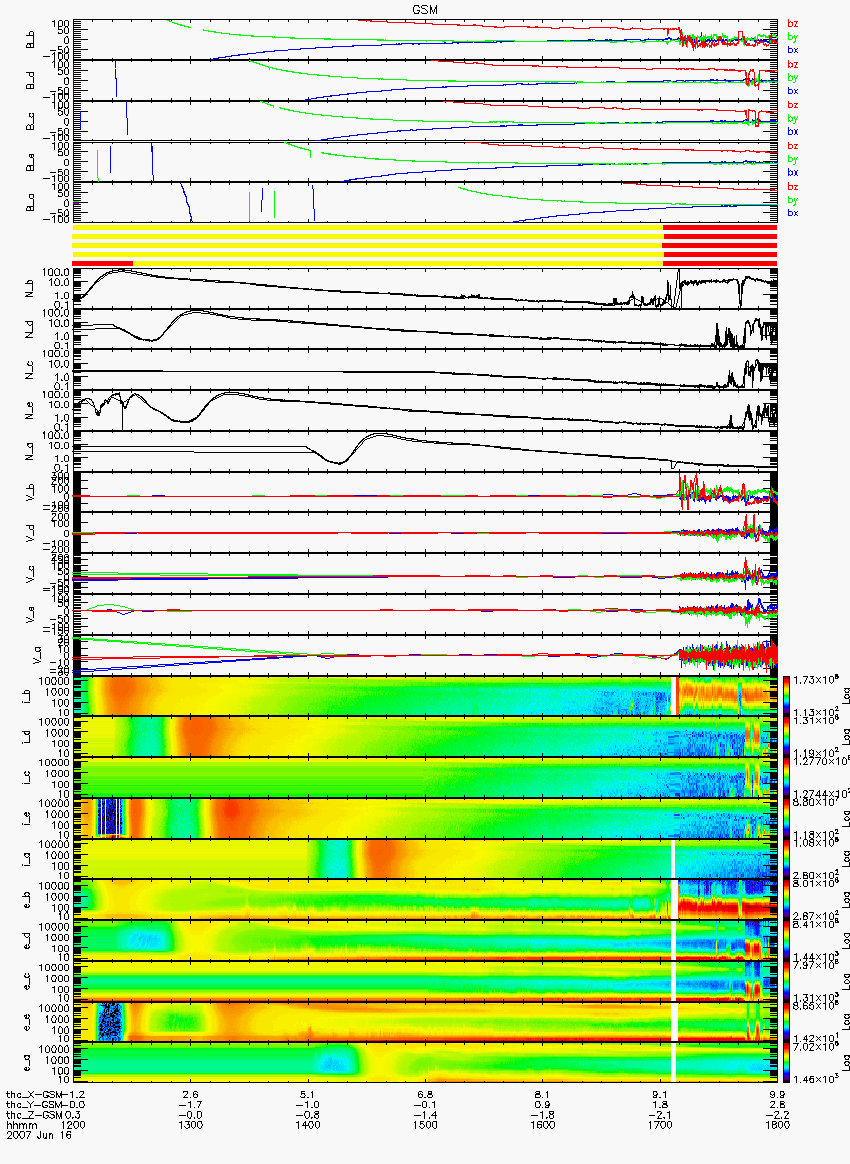Select the B_c axis label

31,122
